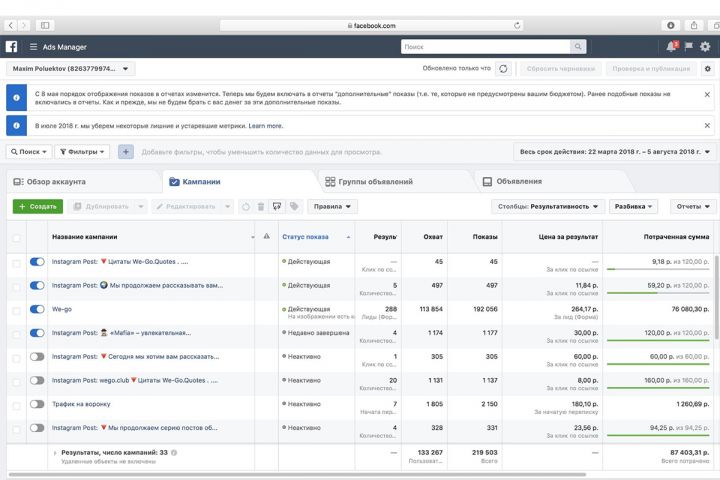The width and height of the screenshot is (720, 480).
Task: Open the Ads Manager hamburger menu
Action: click(33, 46)
